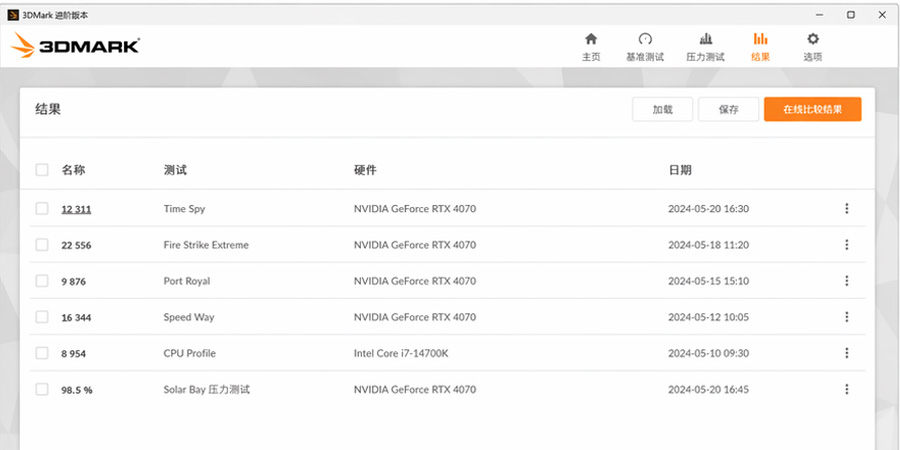Open the Speed Way row's more-options menu
The height and width of the screenshot is (450, 900).
[x=846, y=317]
